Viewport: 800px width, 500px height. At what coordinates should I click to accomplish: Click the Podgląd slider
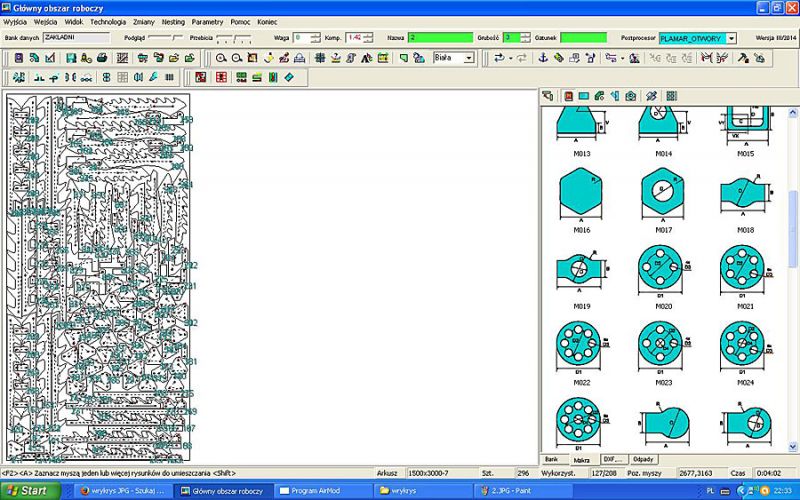[165, 38]
